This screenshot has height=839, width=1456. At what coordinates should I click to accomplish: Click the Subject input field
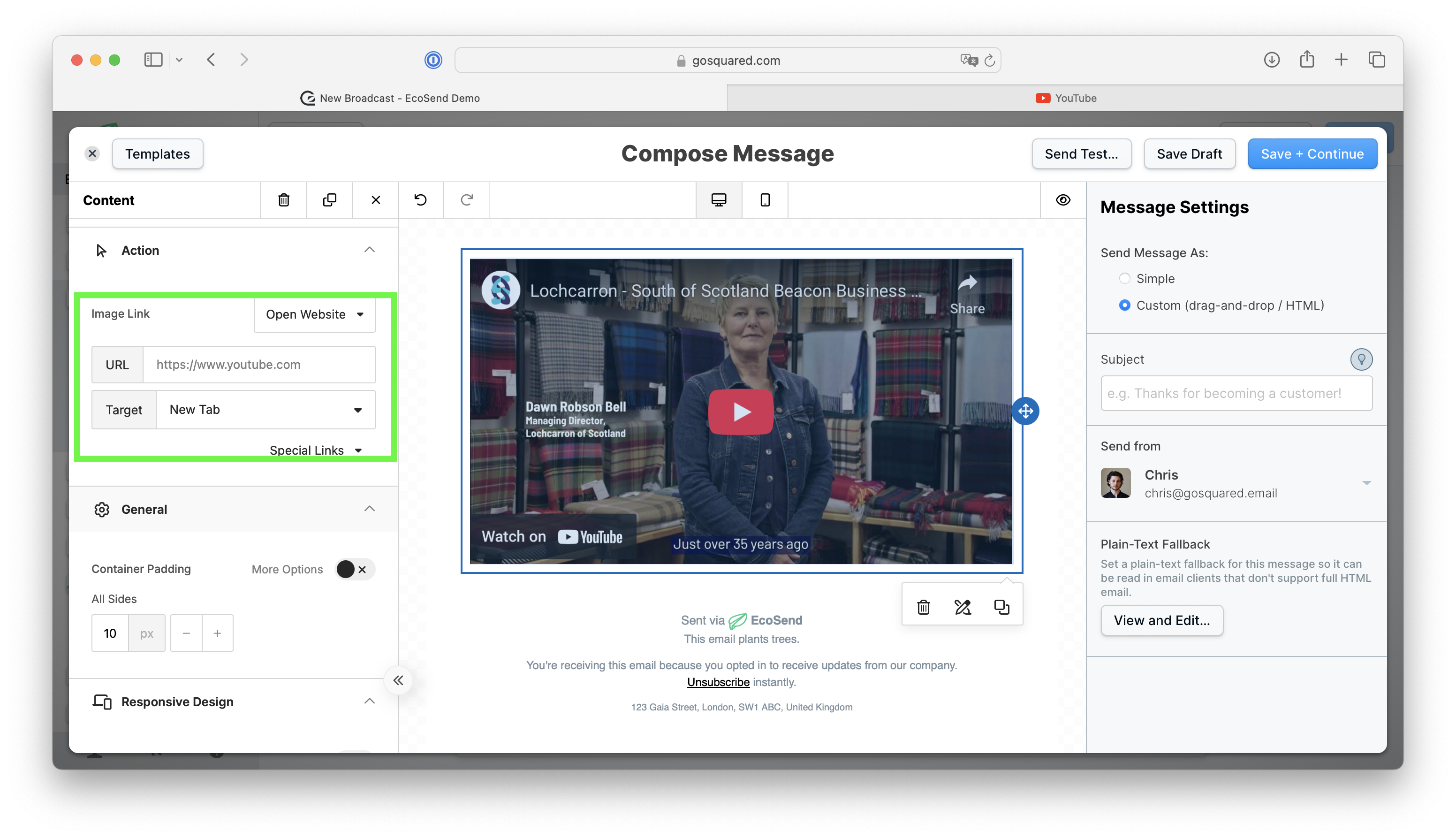coord(1236,393)
